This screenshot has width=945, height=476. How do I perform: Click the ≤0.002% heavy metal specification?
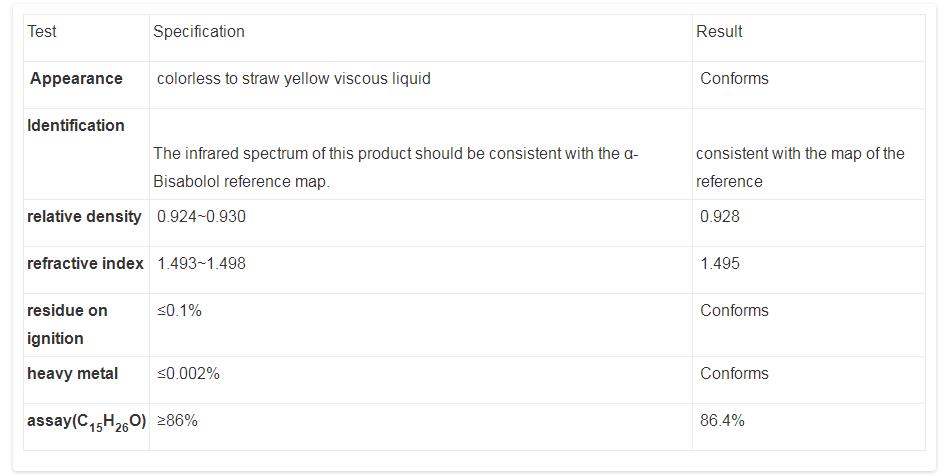coord(188,374)
